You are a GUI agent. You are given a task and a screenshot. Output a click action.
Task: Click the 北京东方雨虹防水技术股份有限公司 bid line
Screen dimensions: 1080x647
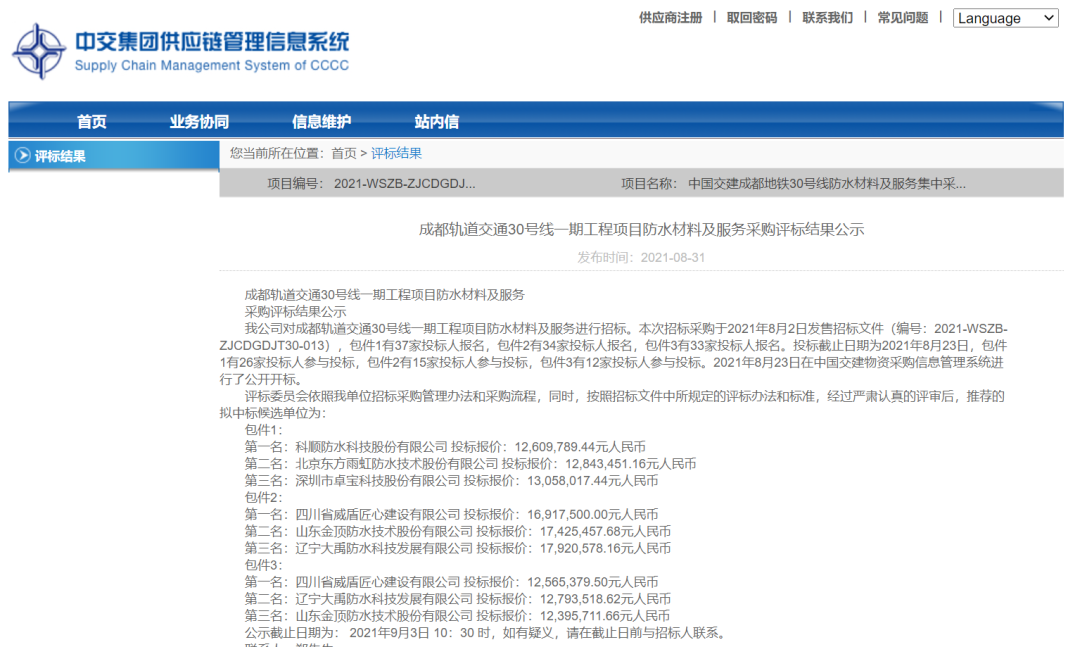click(x=470, y=464)
